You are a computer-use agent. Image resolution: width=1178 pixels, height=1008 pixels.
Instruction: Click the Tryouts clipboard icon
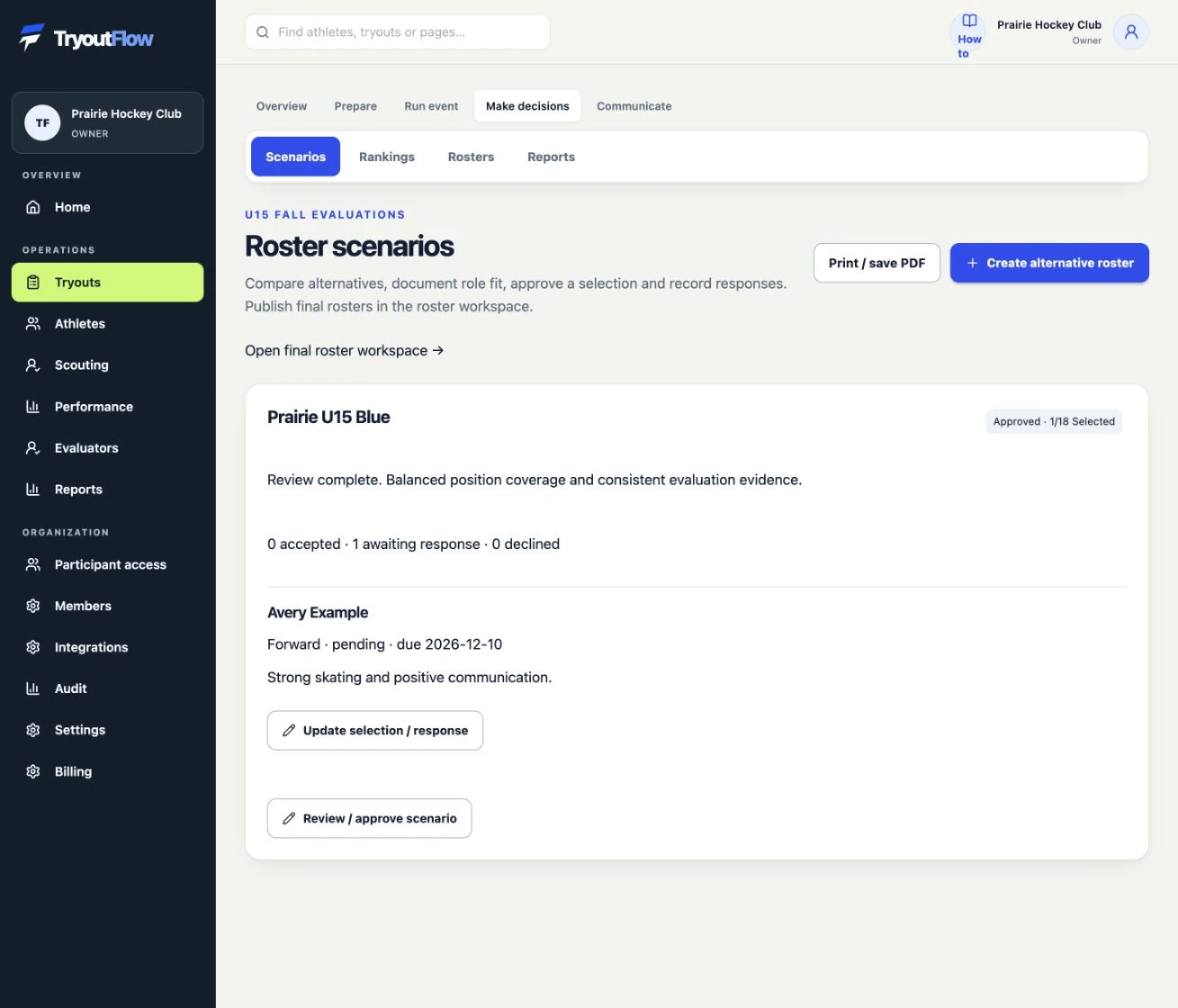click(x=33, y=283)
